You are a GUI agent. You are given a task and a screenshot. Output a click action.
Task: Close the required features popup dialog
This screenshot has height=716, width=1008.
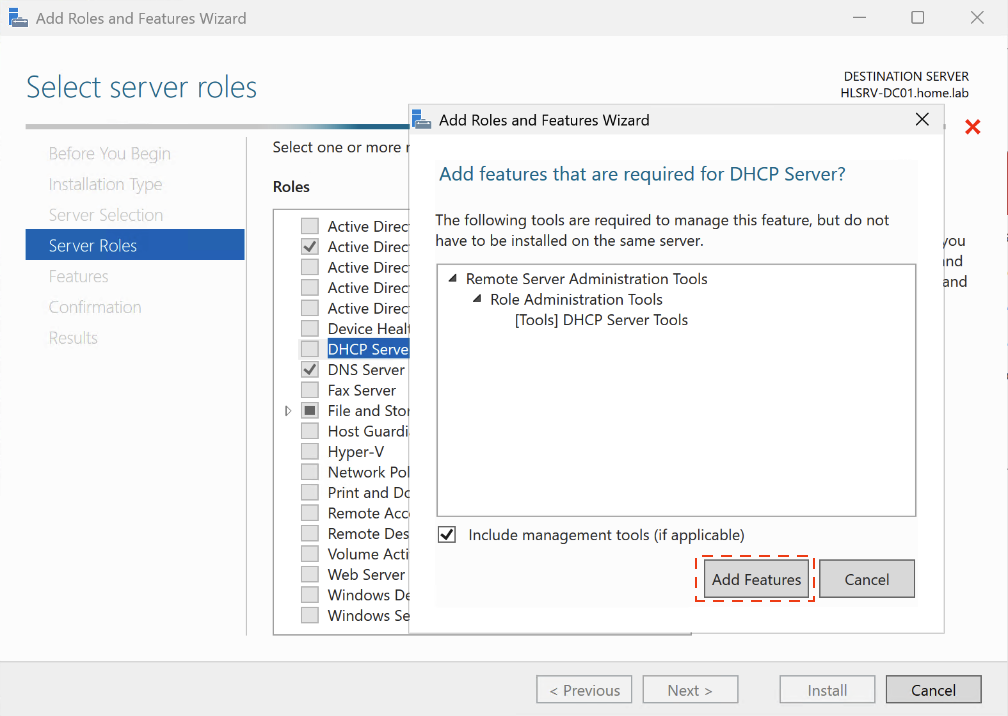pyautogui.click(x=922, y=120)
